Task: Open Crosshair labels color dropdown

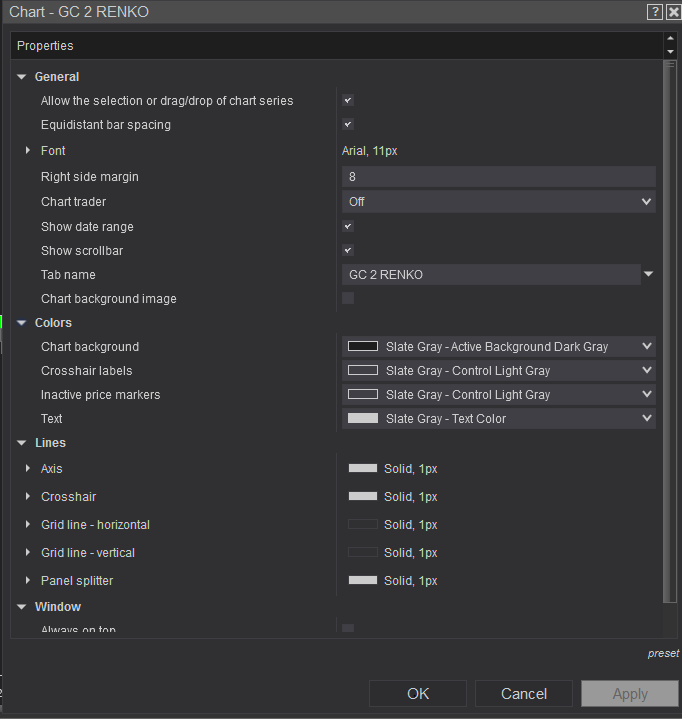Action: coord(498,371)
